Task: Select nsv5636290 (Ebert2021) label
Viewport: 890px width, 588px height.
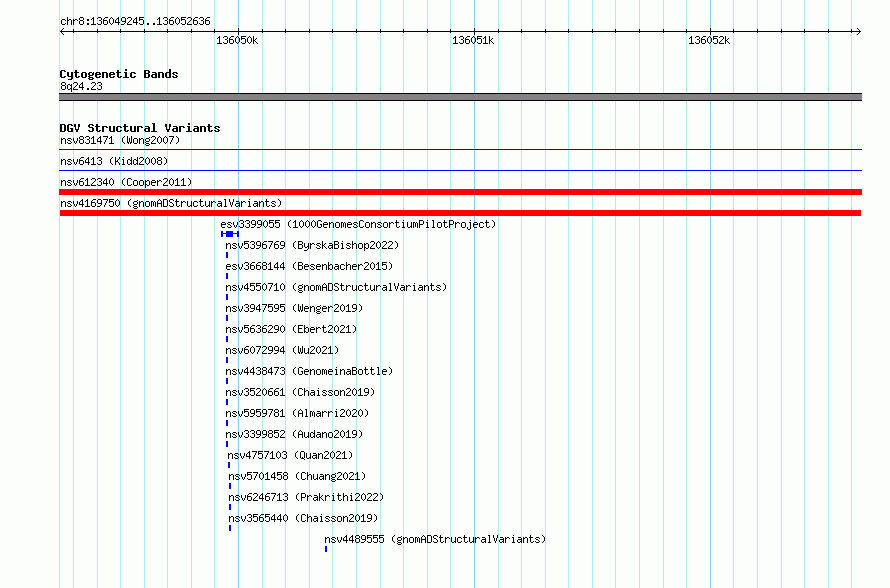Action: pyautogui.click(x=291, y=329)
